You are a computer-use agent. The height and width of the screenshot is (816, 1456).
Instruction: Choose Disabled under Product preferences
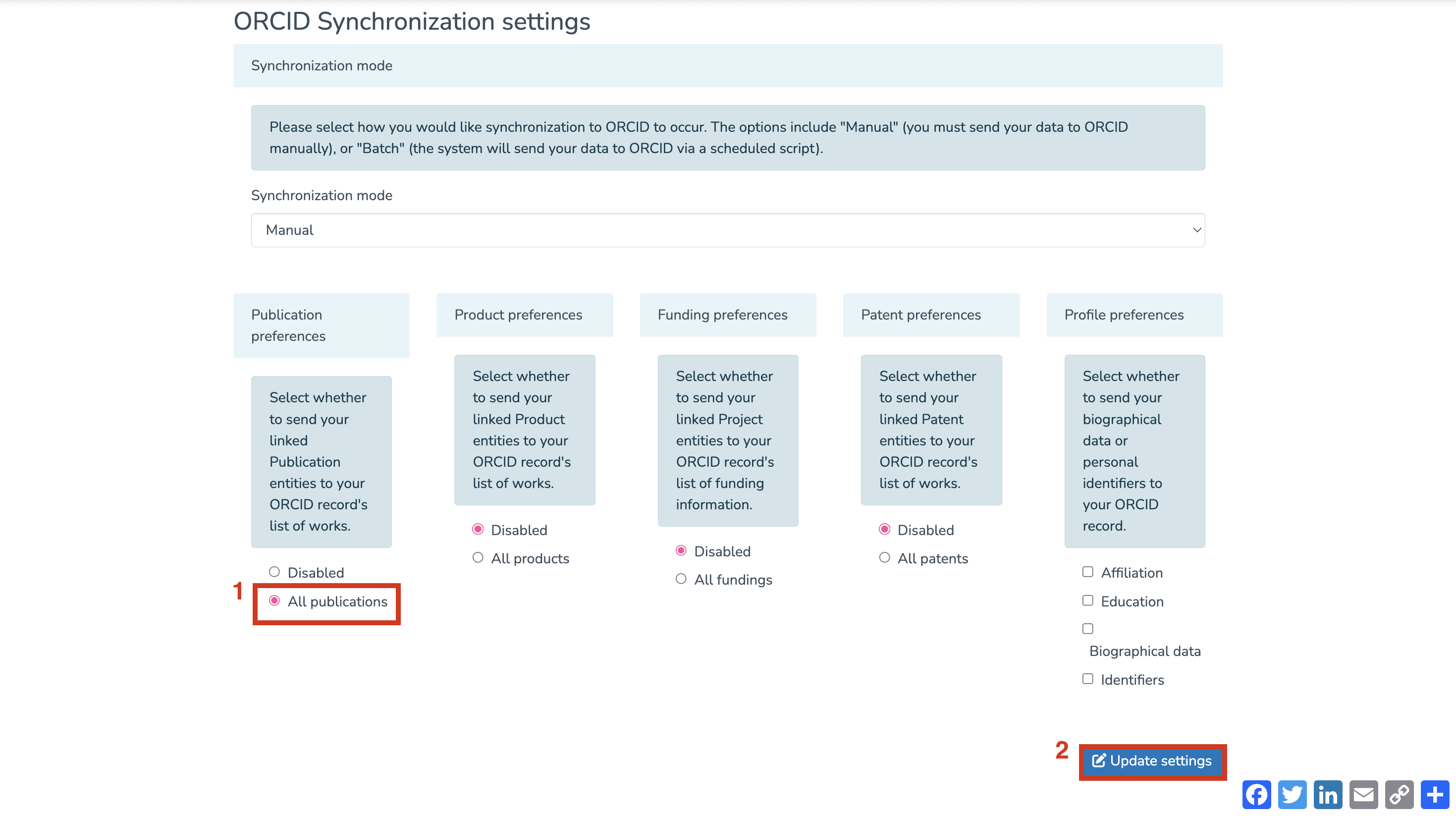478,530
